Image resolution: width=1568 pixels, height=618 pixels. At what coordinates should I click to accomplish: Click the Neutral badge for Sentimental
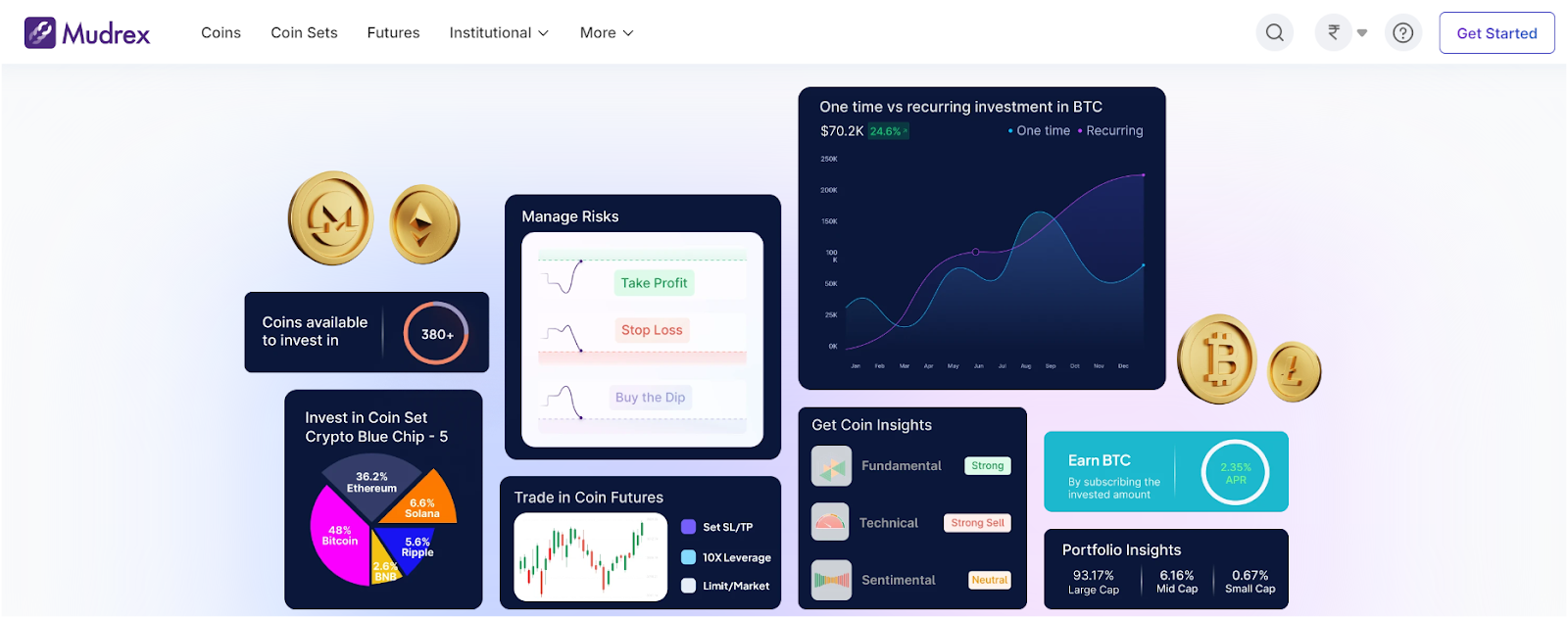(989, 580)
